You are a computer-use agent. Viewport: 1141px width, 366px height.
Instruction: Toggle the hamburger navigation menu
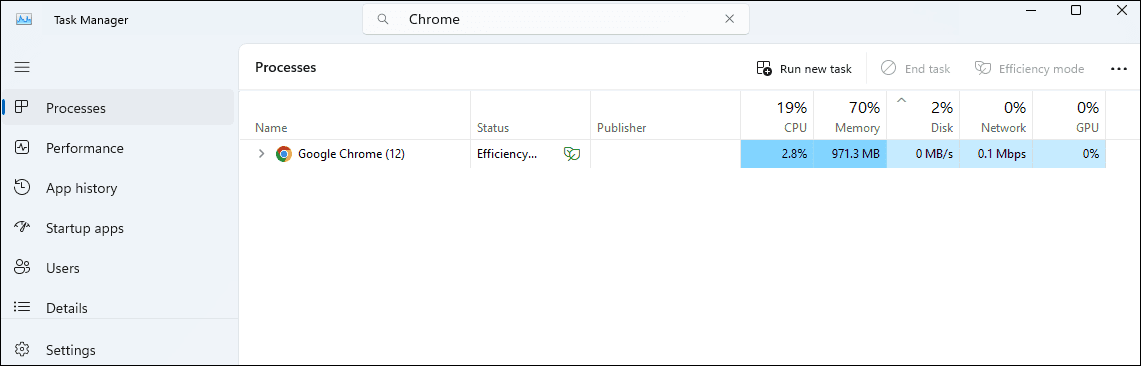22,67
